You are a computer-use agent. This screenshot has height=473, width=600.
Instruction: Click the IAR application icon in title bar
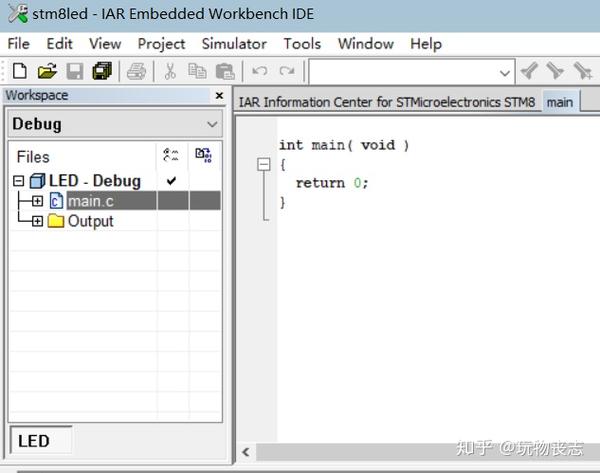tap(18, 14)
